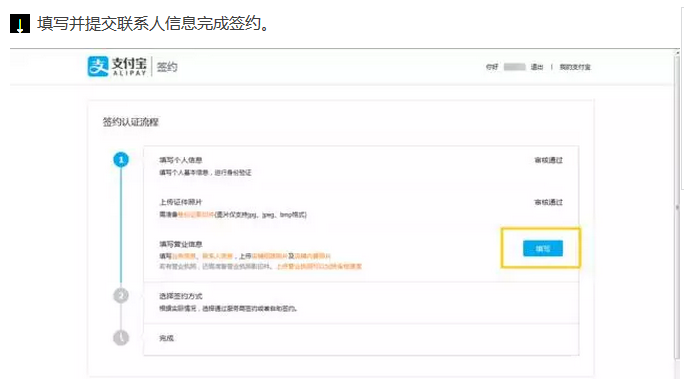
Task: Click the 签约 label next to the logo
Action: 167,67
